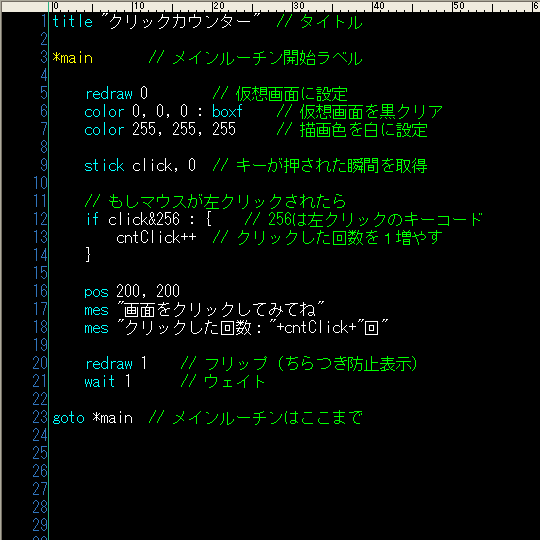Click the '// ウェイト' comment on line 21
The height and width of the screenshot is (540, 540).
[223, 382]
